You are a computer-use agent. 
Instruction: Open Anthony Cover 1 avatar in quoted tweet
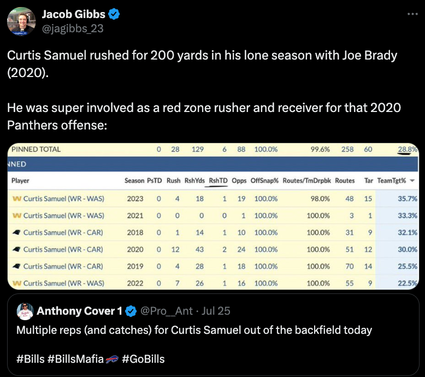click(25, 311)
